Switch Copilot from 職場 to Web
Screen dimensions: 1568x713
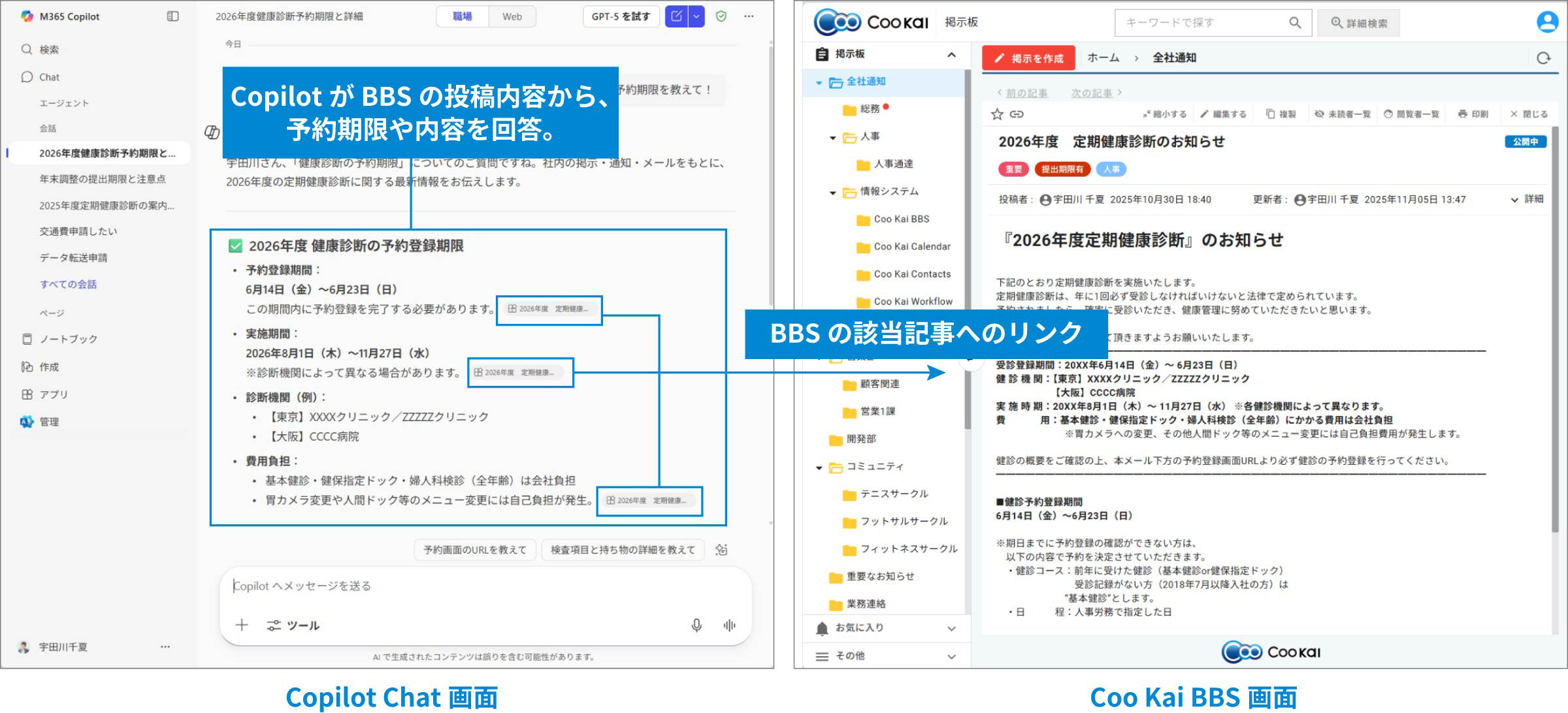point(512,16)
